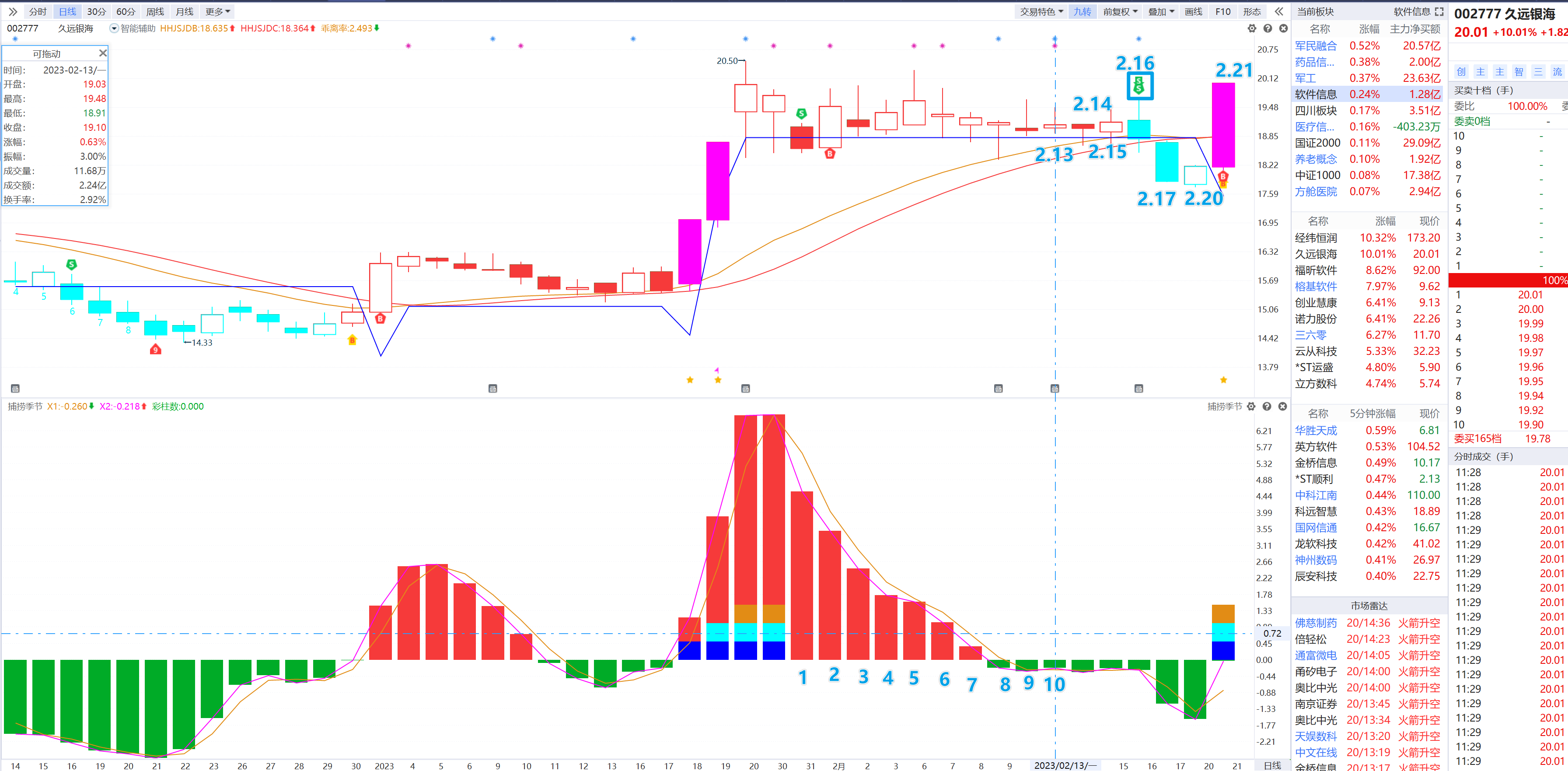This screenshot has height=771, width=1568.
Task: Open announcement icon below February 9 candle
Action: (x=998, y=389)
